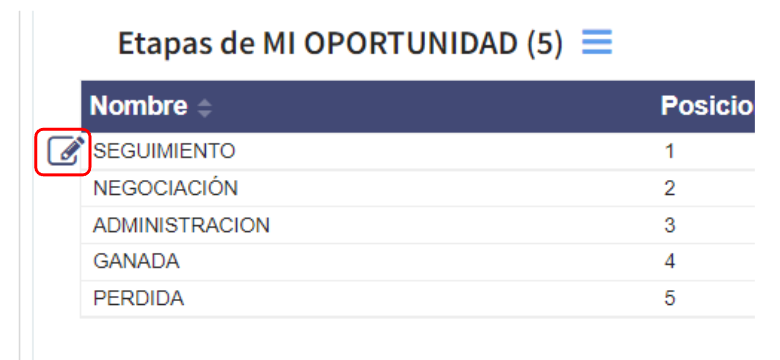
Task: Select position 5 in PERDIDA row
Action: (x=670, y=298)
